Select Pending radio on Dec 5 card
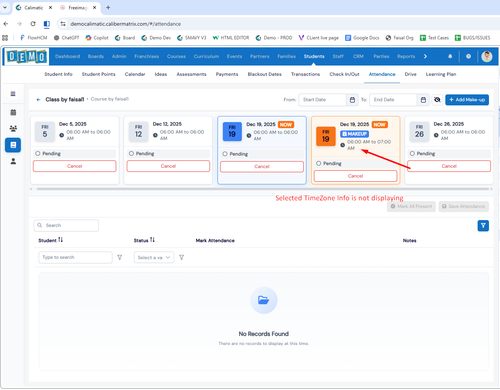 click(38, 153)
